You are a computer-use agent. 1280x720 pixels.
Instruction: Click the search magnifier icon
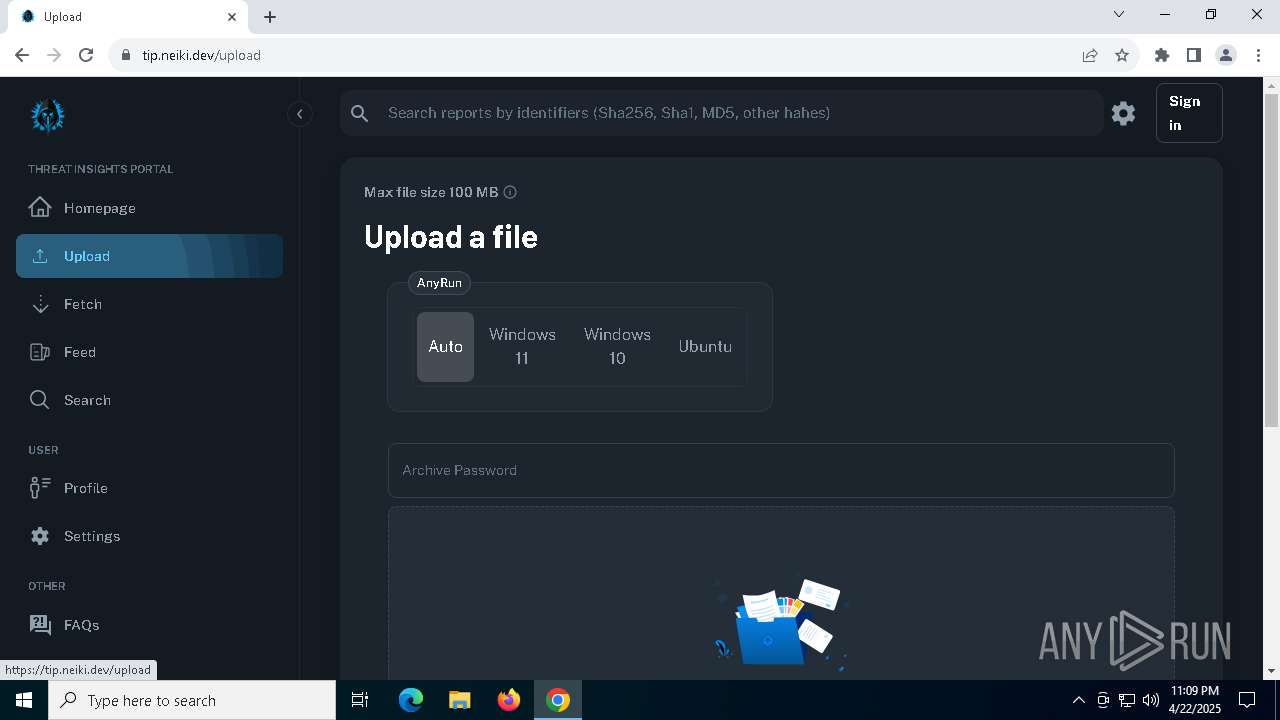click(360, 113)
